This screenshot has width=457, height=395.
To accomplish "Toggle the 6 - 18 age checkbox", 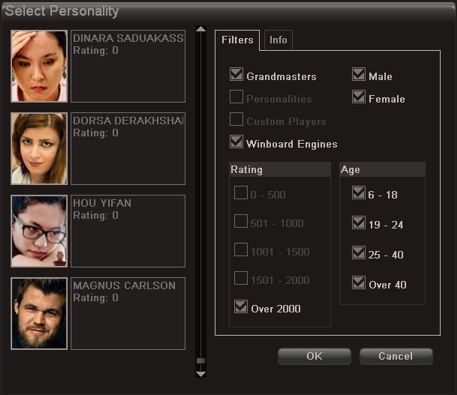I will coord(359,193).
